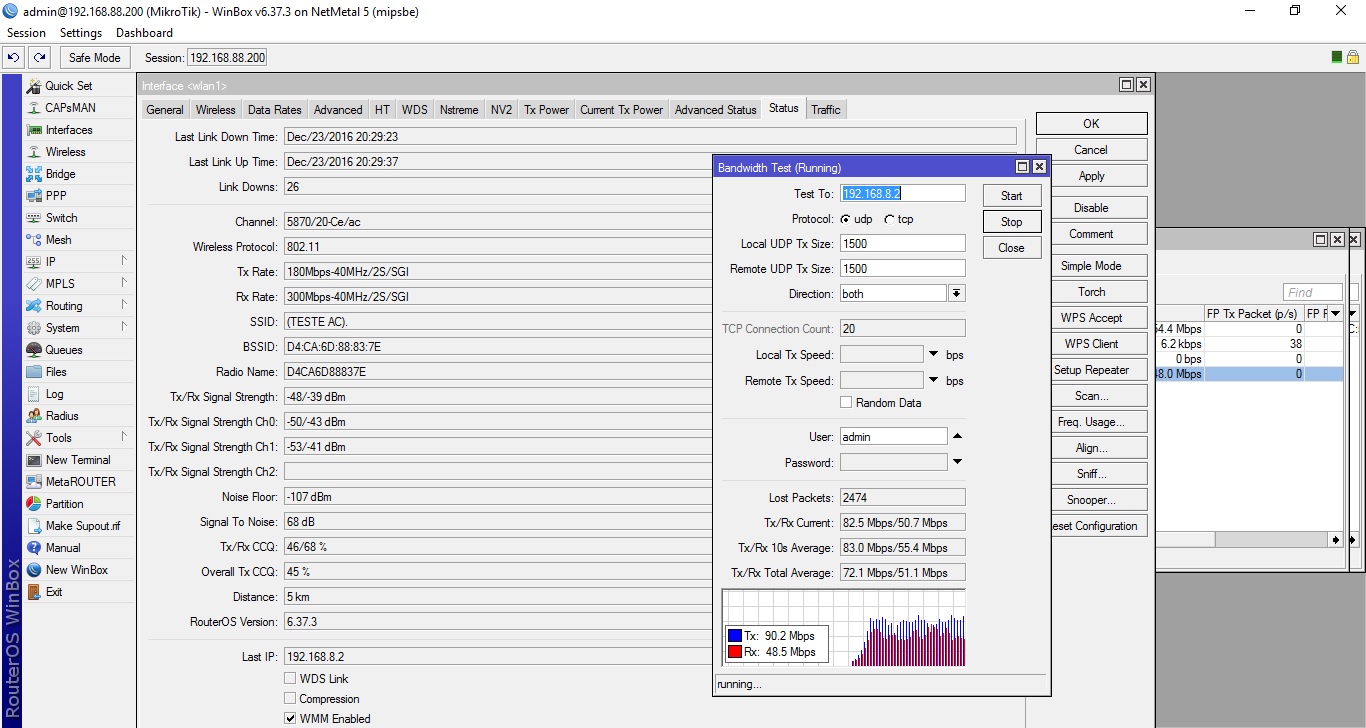
Task: Enable the Random Data checkbox
Action: point(846,403)
